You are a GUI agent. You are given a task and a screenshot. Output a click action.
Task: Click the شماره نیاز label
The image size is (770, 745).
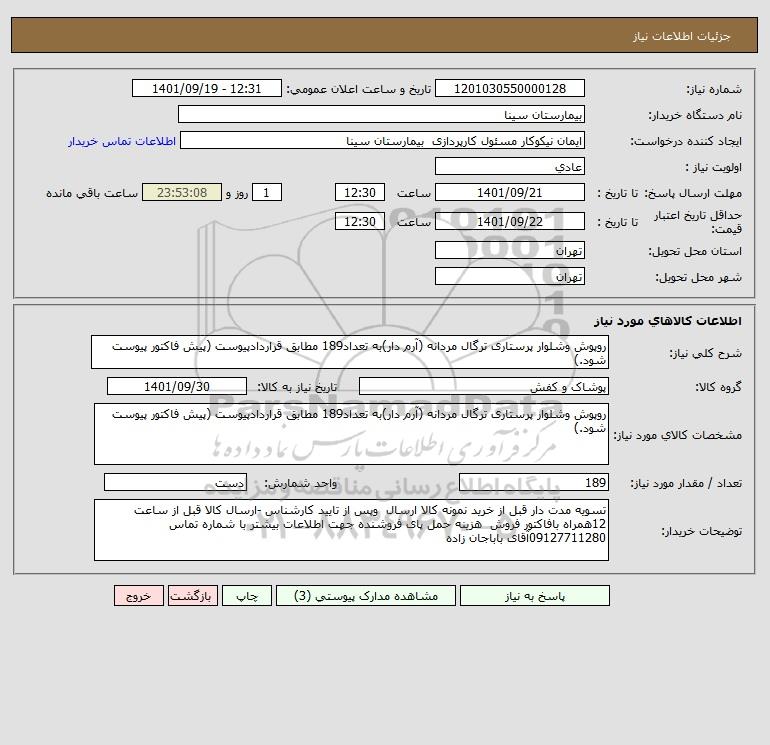[x=714, y=89]
